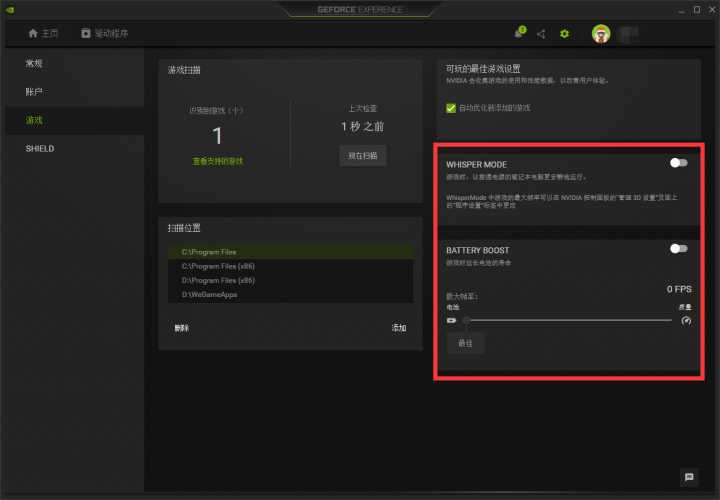Select the Games (游戏) settings section
The height and width of the screenshot is (500, 720).
(x=75, y=120)
